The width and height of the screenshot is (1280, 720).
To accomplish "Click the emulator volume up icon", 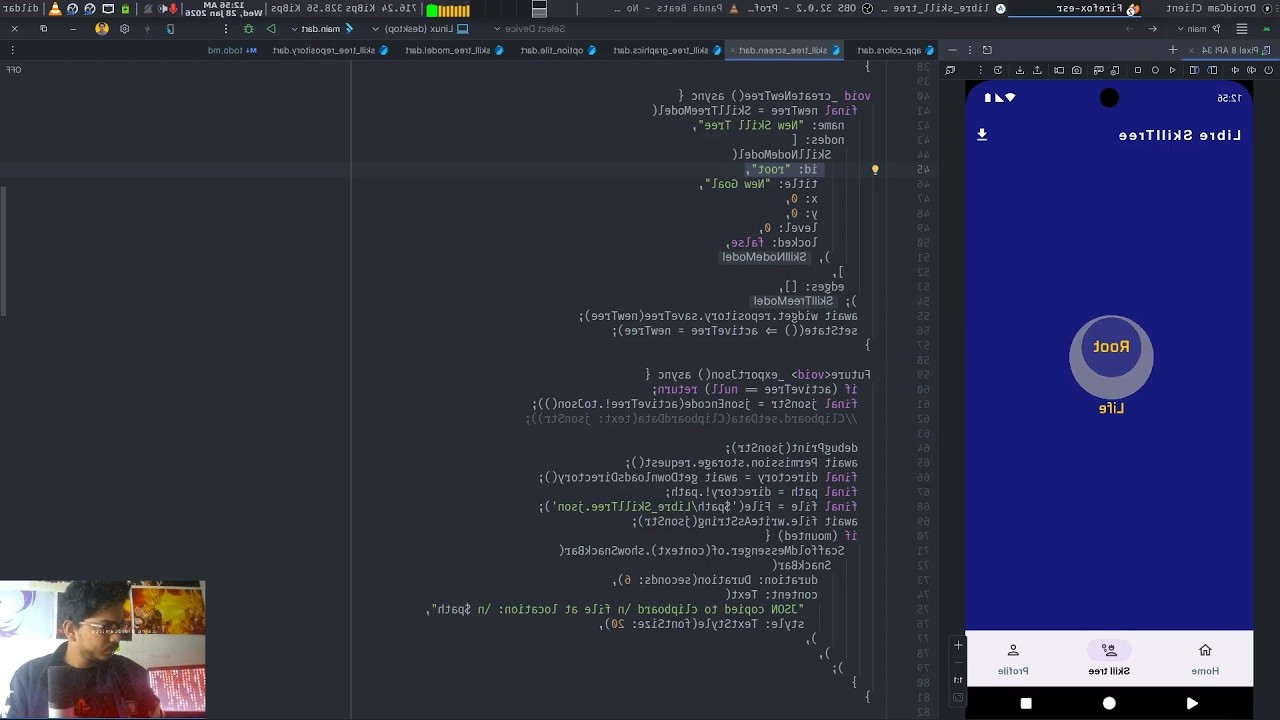I will (1251, 70).
